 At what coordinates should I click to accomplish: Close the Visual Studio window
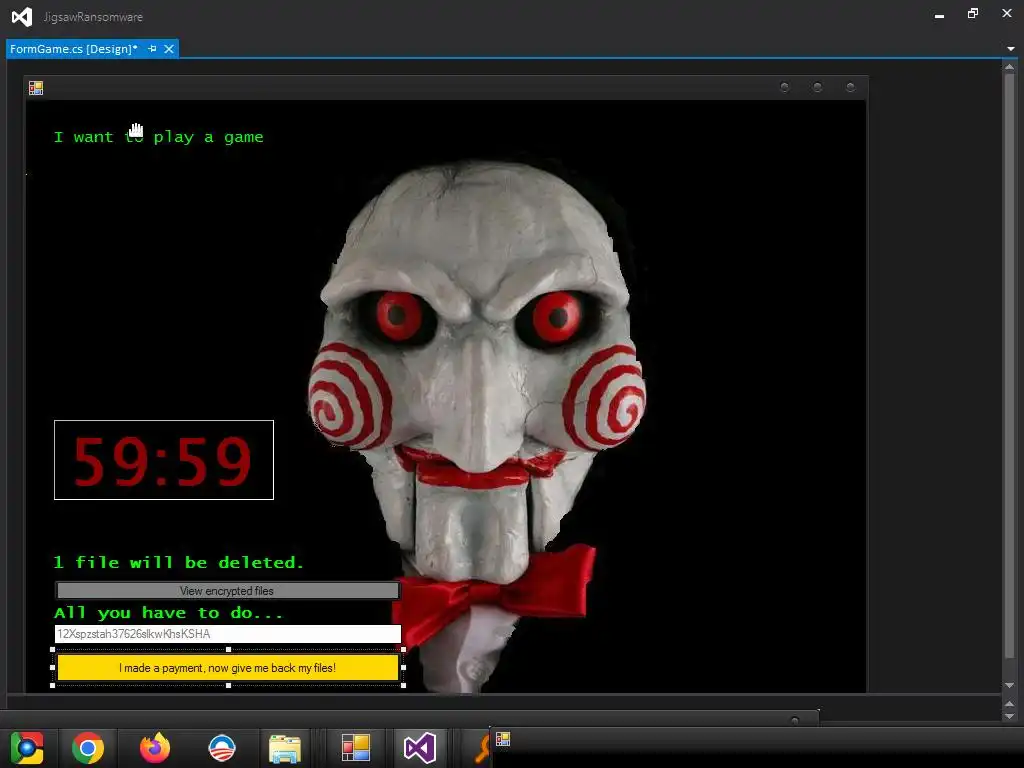click(1007, 13)
